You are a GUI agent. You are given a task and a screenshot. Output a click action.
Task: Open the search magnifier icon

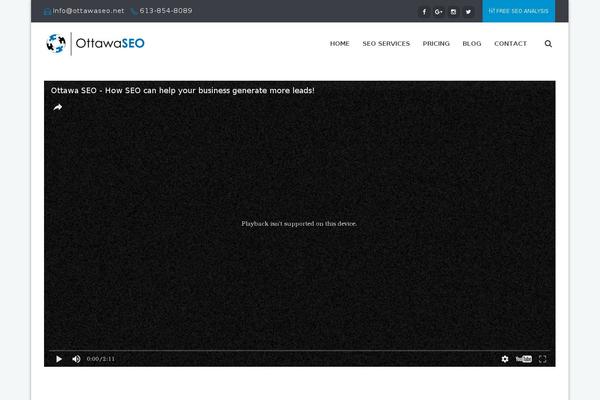coord(548,44)
